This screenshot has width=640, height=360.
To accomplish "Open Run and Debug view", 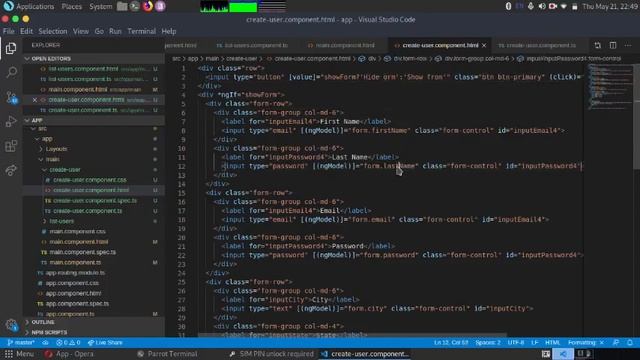I will 11,121.
